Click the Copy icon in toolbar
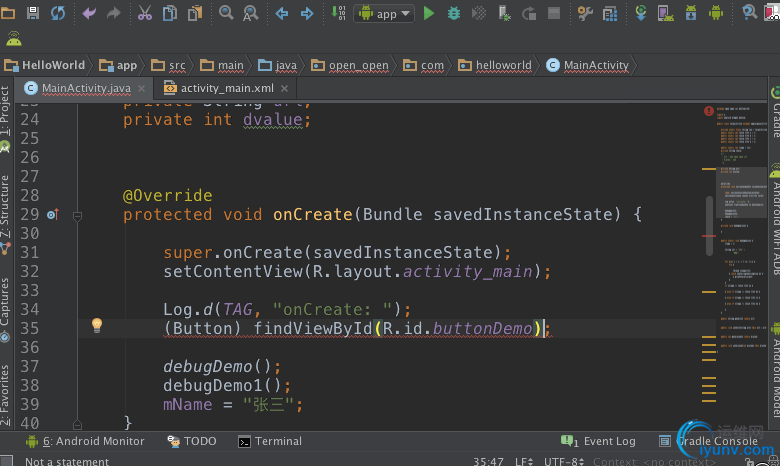The image size is (780, 466). (x=170, y=13)
